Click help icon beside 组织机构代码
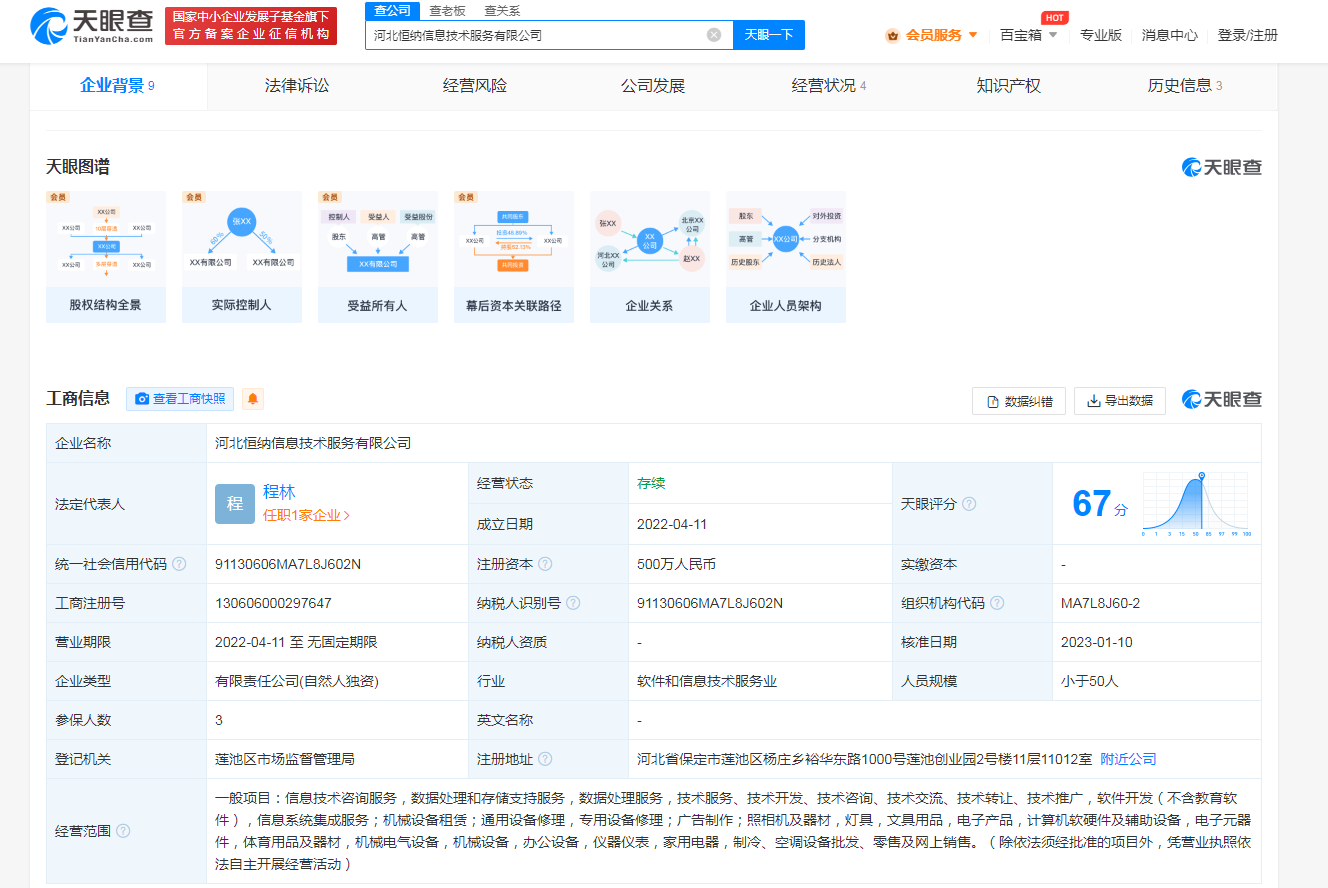This screenshot has width=1328, height=888. point(997,603)
